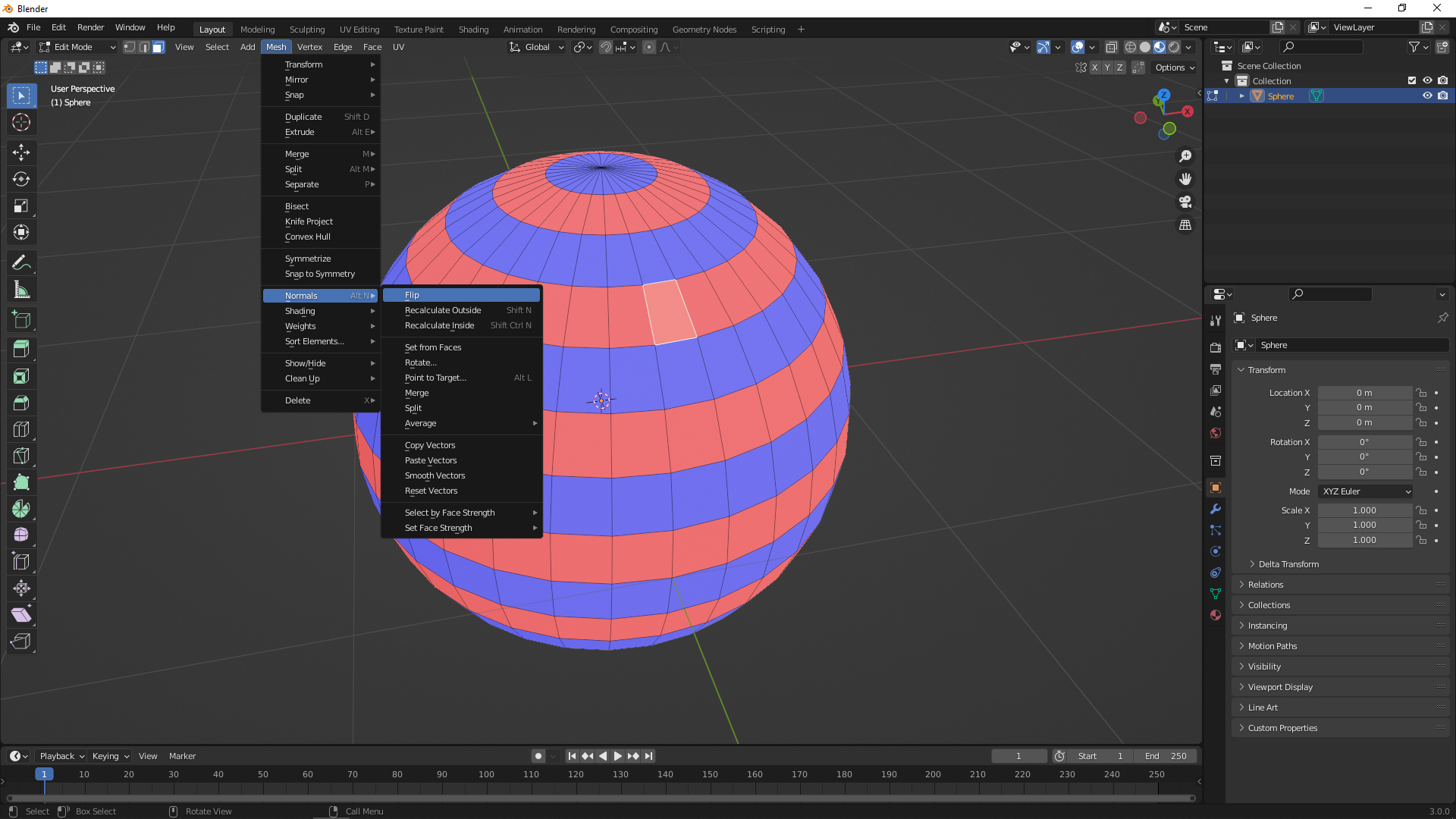This screenshot has height=819, width=1456.
Task: Open XYZ Euler rotation mode dropdown
Action: tap(1367, 491)
